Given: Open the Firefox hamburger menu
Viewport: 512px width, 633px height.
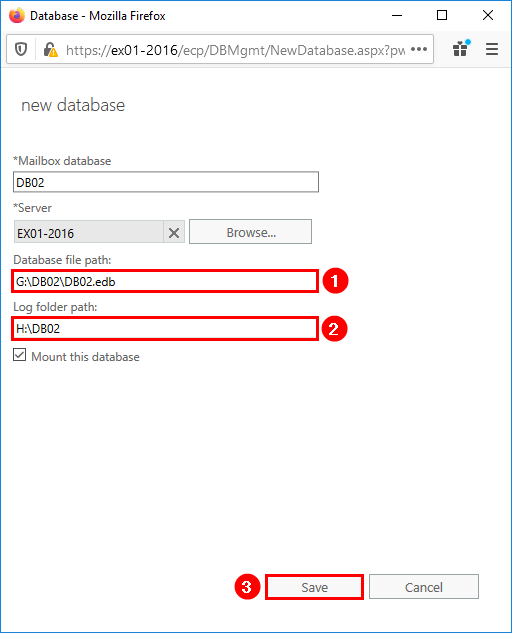Looking at the screenshot, I should click(x=492, y=49).
